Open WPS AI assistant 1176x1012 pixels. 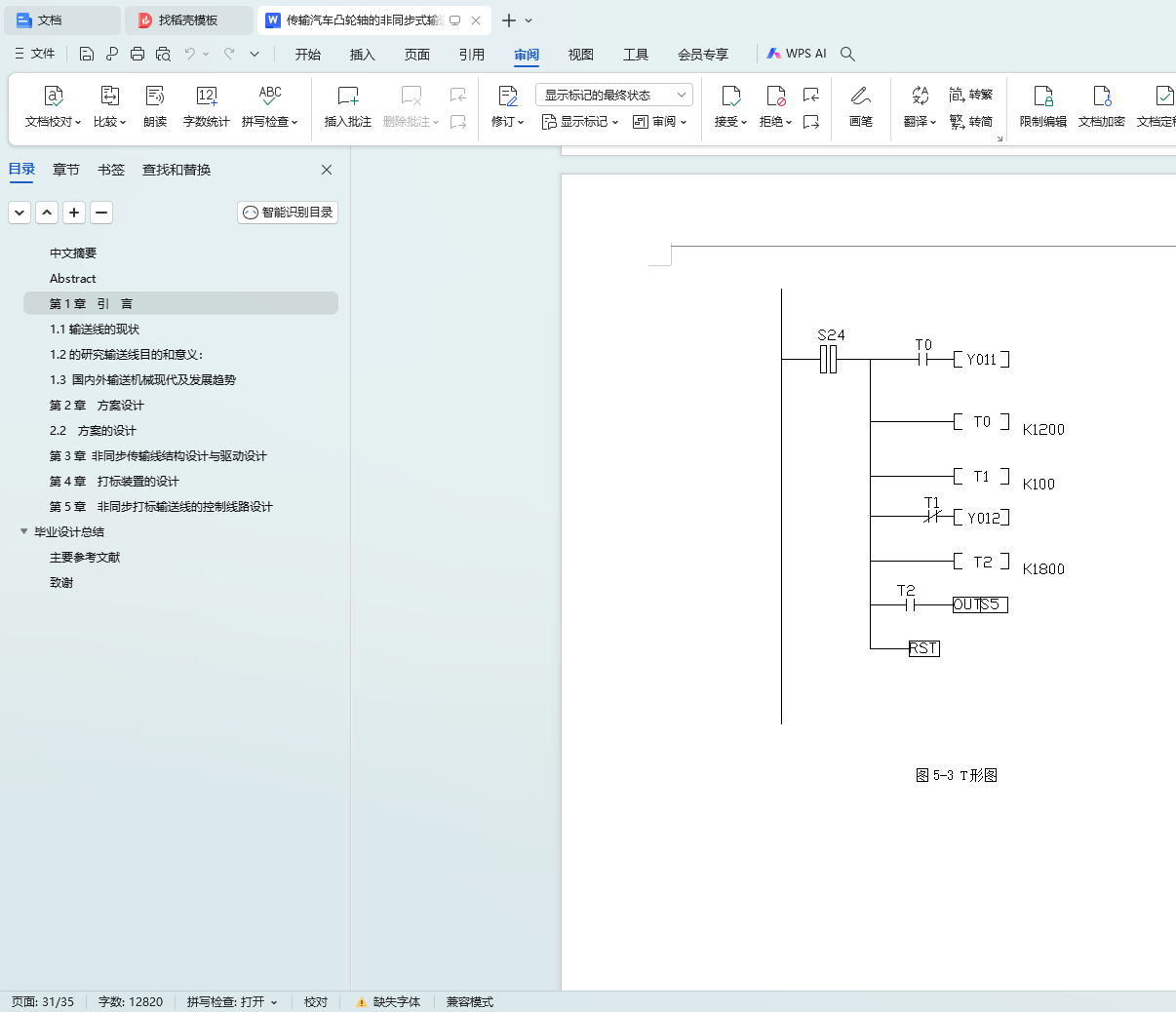click(x=797, y=54)
